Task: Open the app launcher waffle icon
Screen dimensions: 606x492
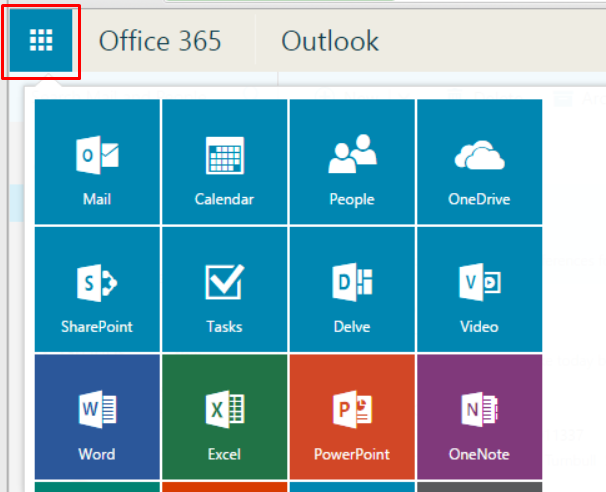Action: tap(41, 40)
